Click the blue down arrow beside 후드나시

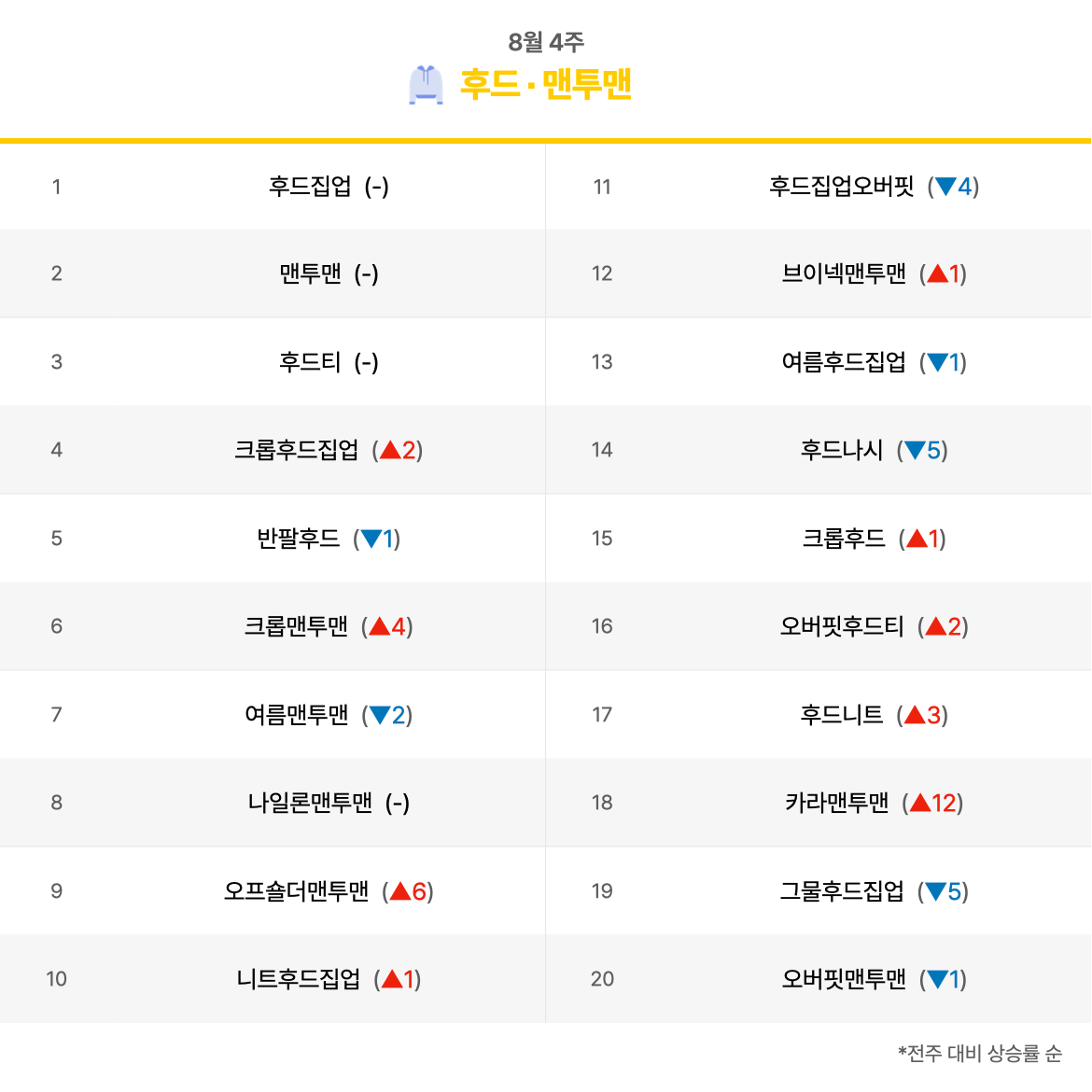(915, 451)
